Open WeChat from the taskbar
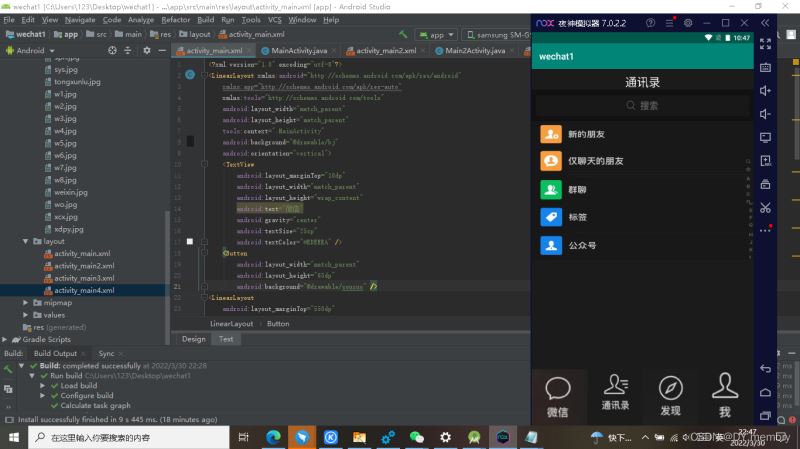800x449 pixels. coord(417,437)
